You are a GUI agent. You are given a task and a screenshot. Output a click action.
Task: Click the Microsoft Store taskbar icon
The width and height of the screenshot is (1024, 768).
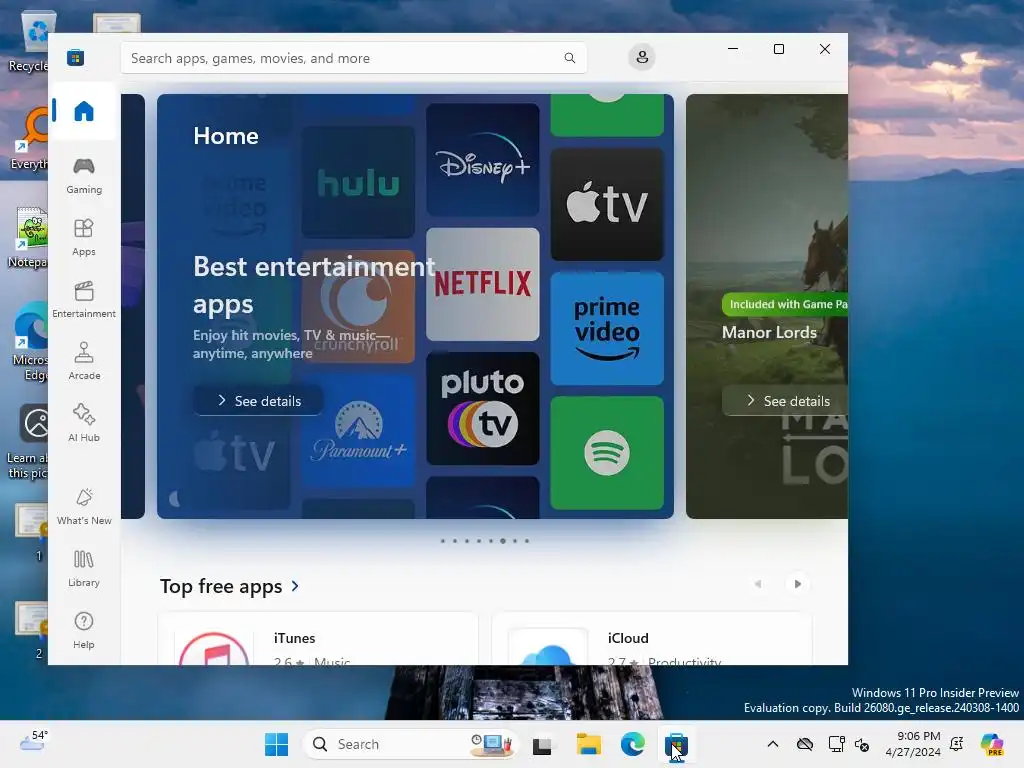[x=676, y=744]
